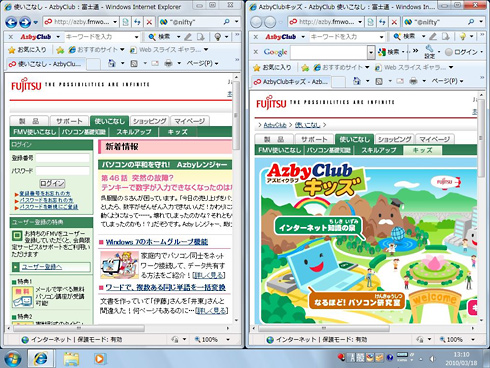The width and height of the screenshot is (490, 368).
Task: Click Print icon in left IE command bar
Action: tap(169, 63)
